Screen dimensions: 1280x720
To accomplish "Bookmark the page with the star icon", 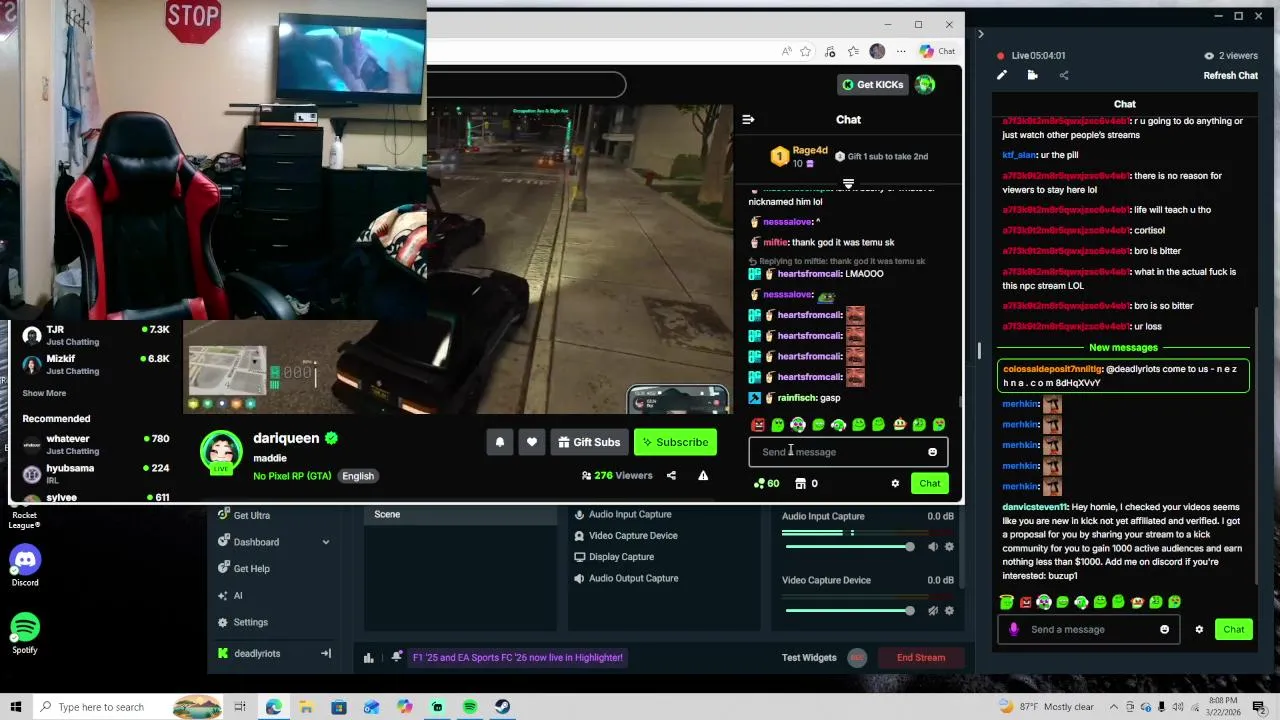I will point(805,51).
